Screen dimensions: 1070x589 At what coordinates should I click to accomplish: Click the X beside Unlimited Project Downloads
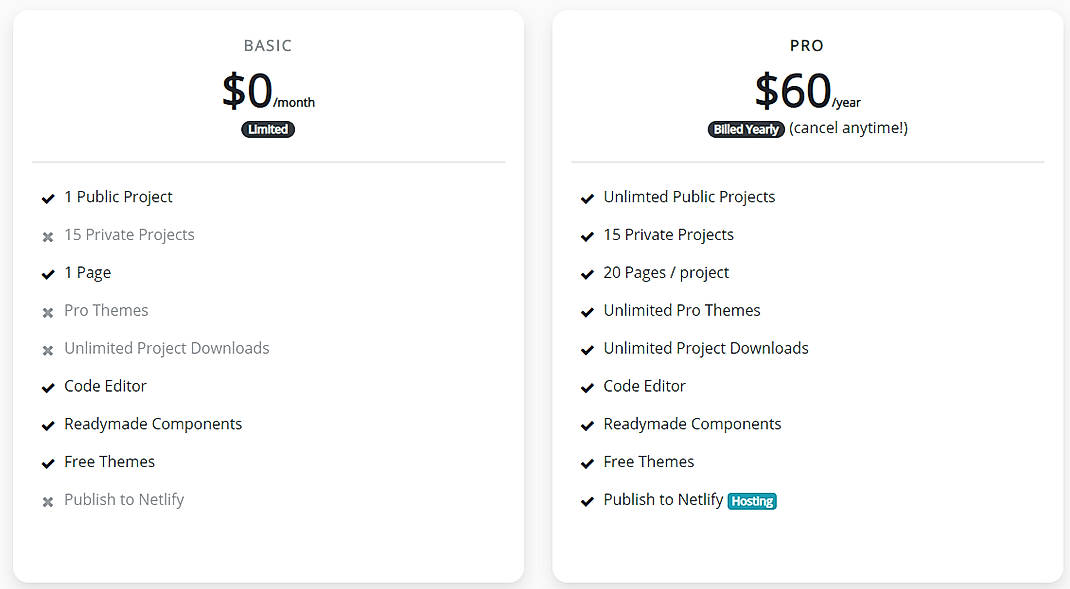click(48, 349)
